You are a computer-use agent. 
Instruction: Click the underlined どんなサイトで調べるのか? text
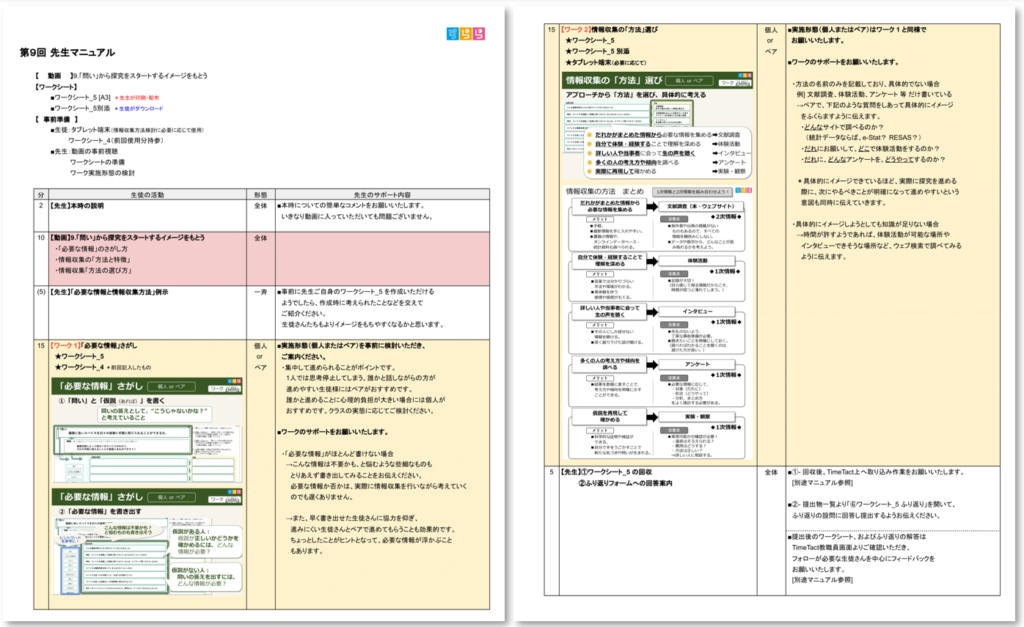844,127
